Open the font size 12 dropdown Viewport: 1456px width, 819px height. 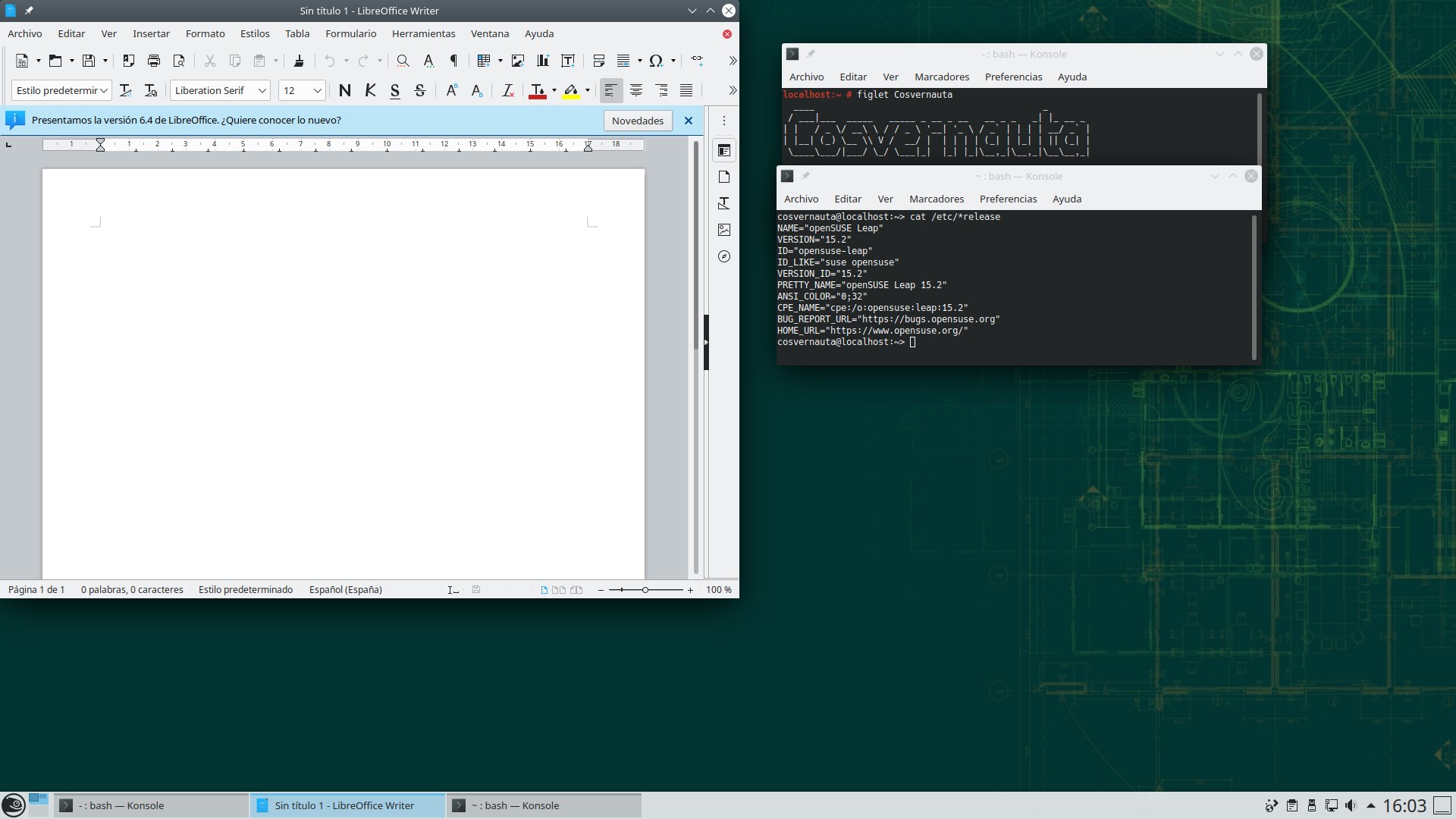[317, 90]
